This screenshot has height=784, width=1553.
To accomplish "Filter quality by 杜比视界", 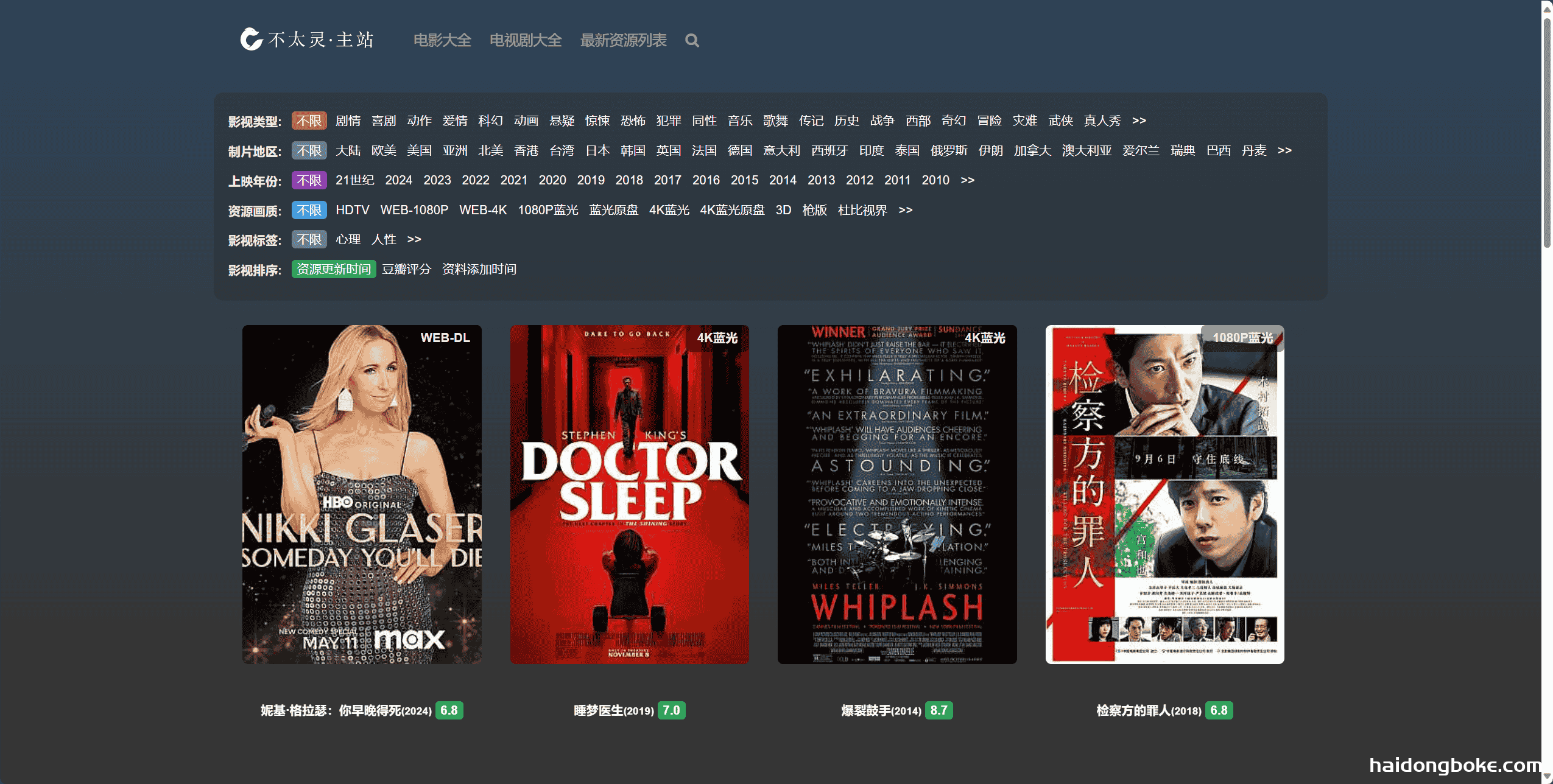I will (862, 210).
